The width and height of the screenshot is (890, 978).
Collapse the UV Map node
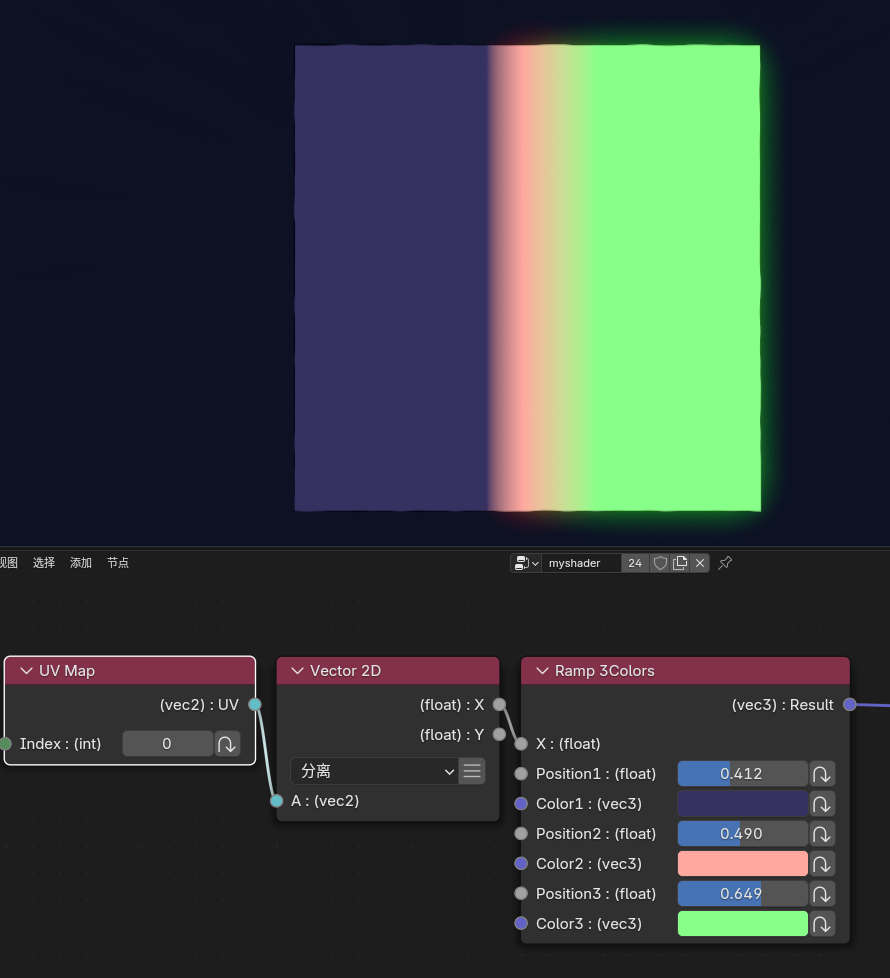click(26, 671)
